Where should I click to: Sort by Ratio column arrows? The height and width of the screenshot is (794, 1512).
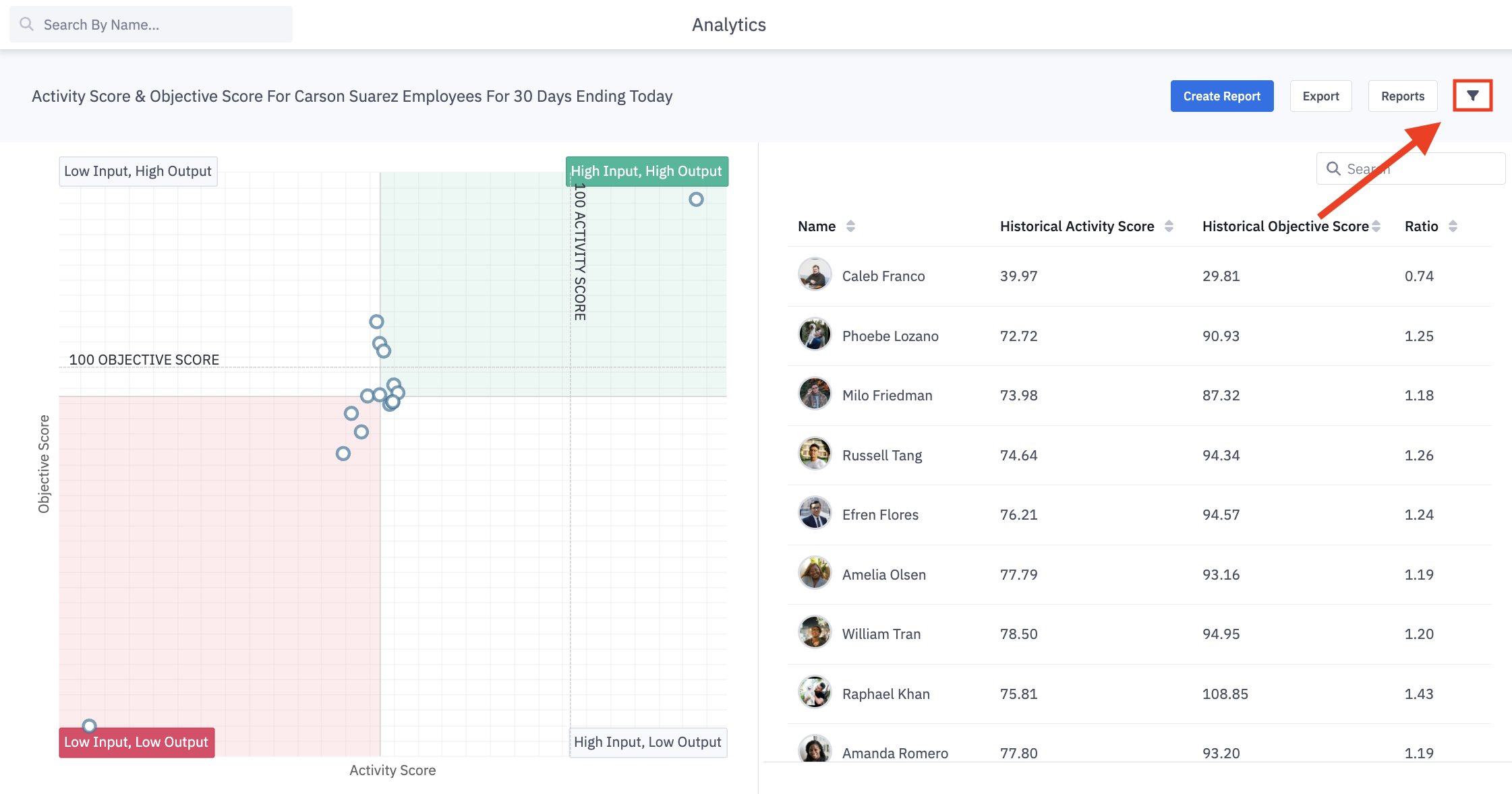[1453, 226]
